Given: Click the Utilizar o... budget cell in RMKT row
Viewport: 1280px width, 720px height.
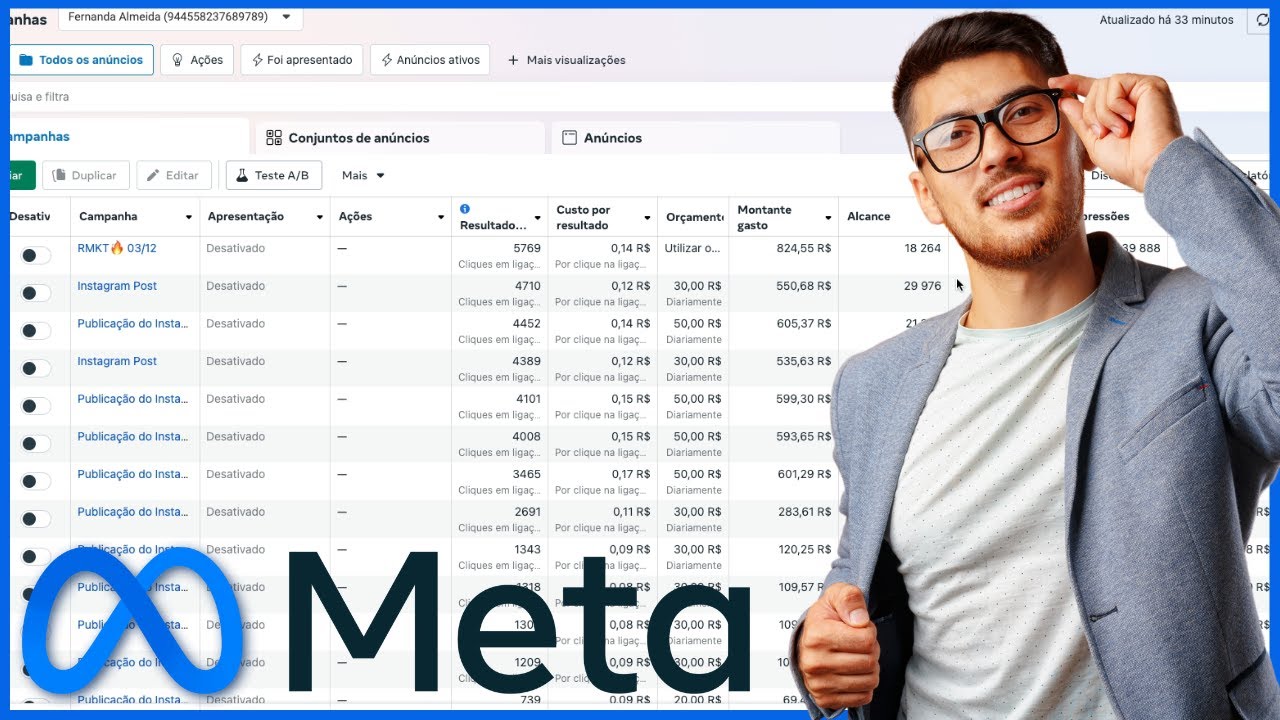Looking at the screenshot, I should (x=692, y=248).
